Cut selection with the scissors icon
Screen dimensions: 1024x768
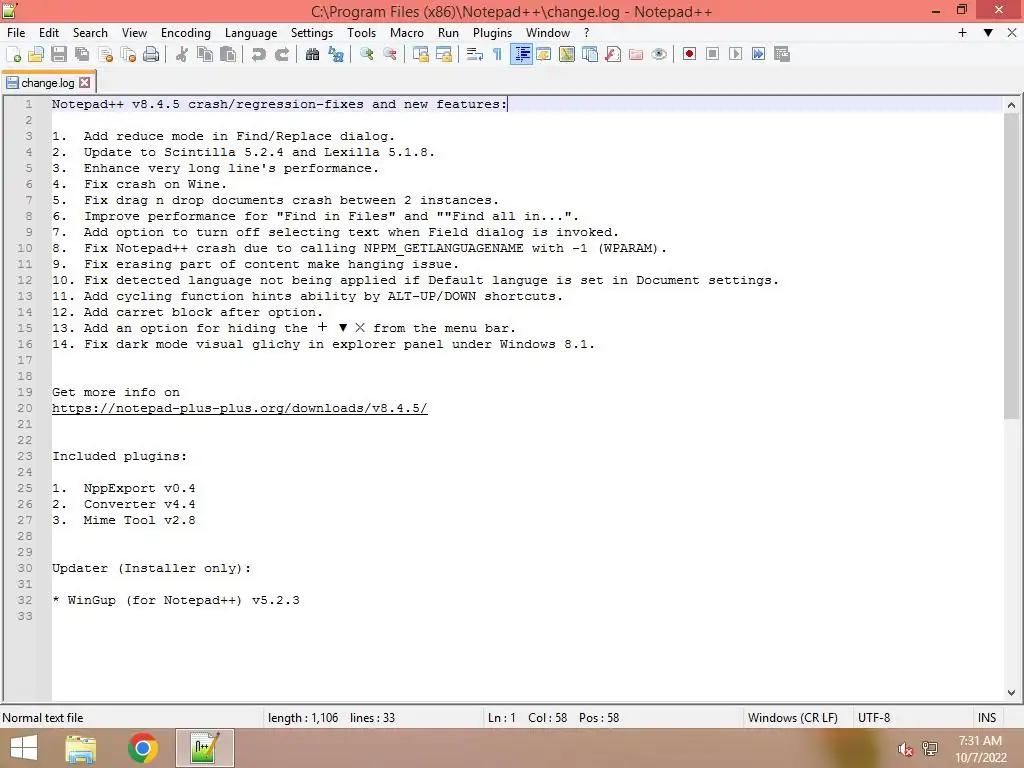tap(182, 54)
